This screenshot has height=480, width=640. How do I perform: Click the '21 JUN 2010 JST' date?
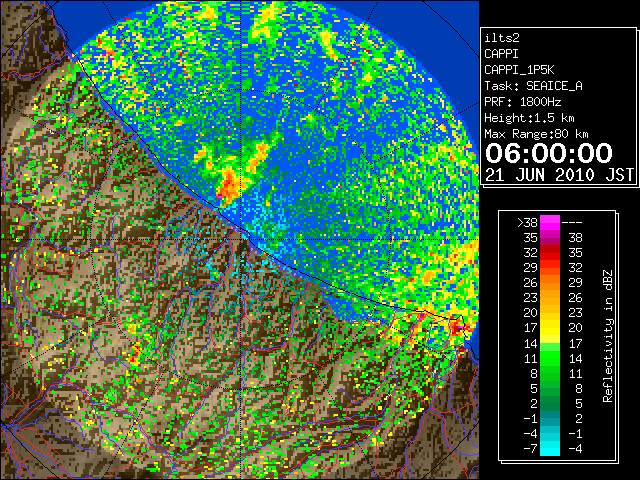coord(559,175)
